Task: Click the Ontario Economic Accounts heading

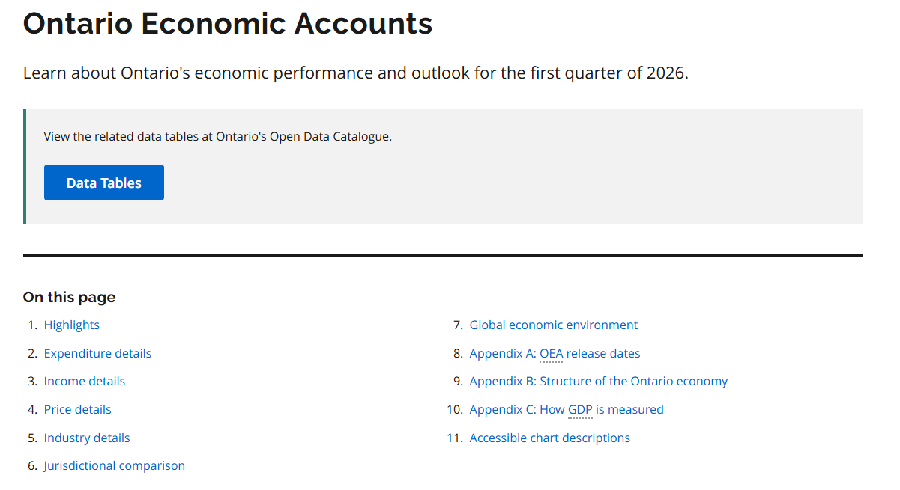Action: (x=228, y=24)
